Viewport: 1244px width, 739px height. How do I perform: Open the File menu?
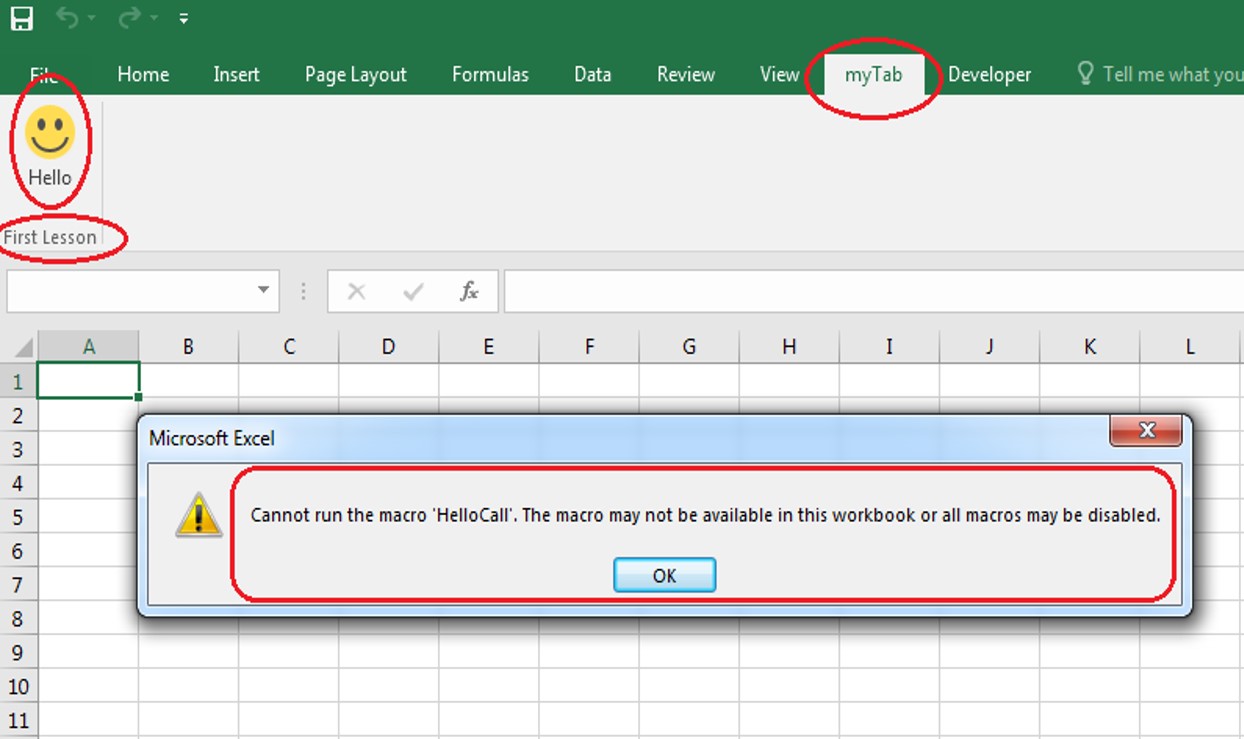(x=43, y=73)
